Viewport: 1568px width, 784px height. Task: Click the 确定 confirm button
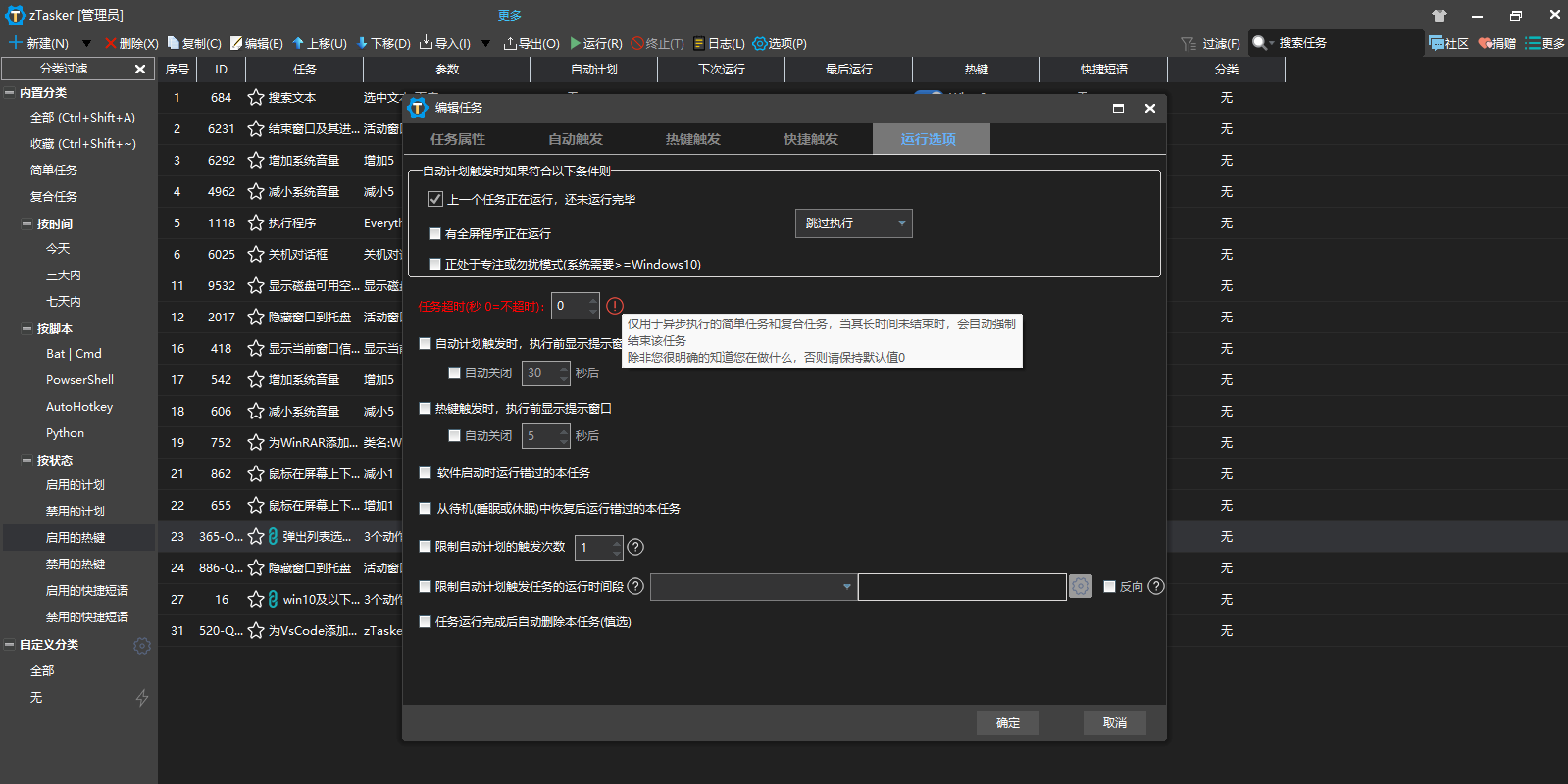click(1007, 723)
